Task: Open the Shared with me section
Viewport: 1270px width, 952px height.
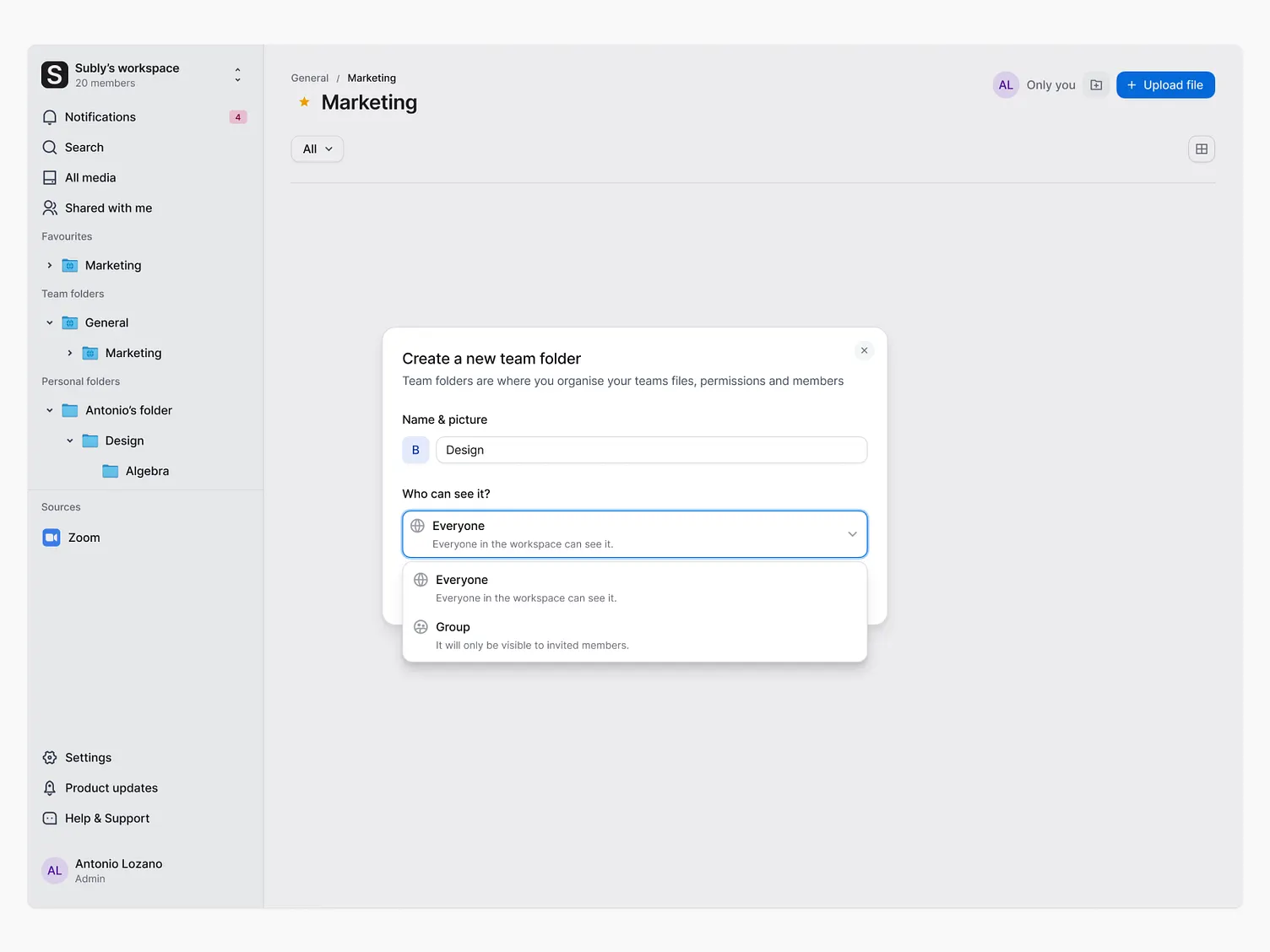Action: click(x=107, y=208)
